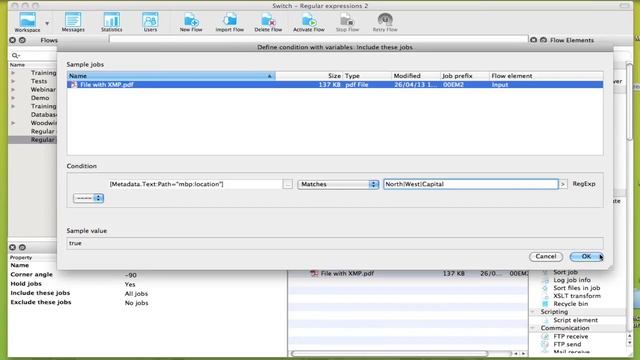This screenshot has width=640, height=360.
Task: Select the FTP send flow element
Action: [x=567, y=344]
